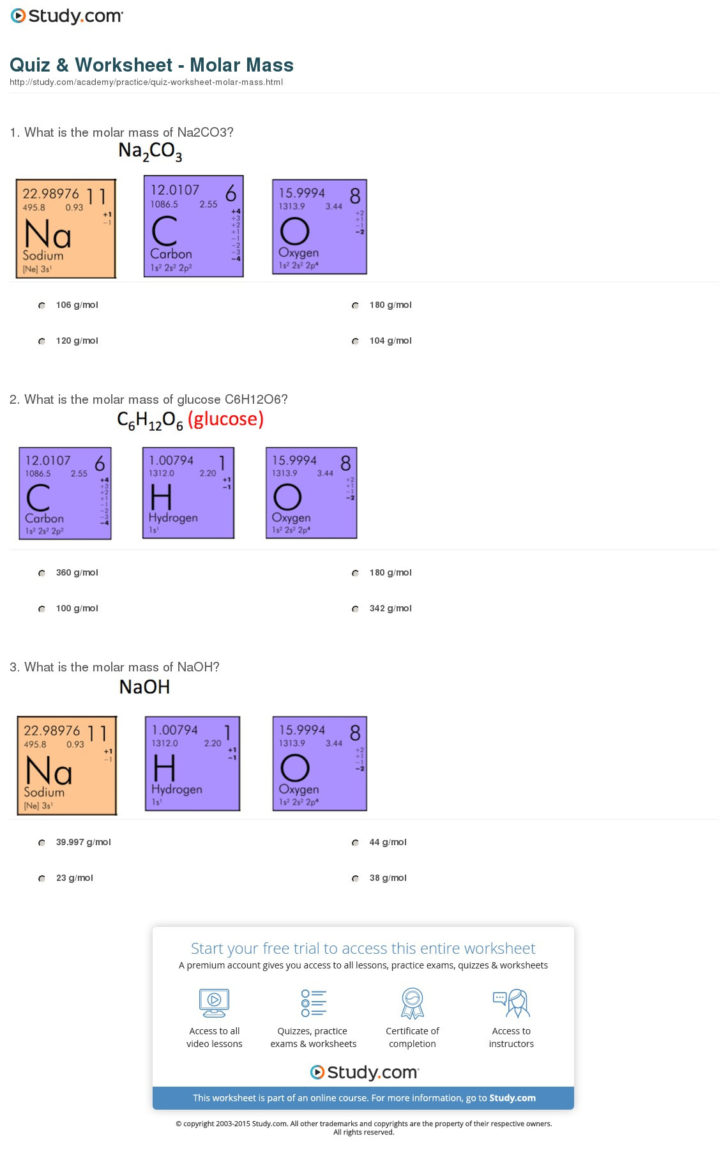728x1155 pixels.
Task: Click the Study.com logo at top
Action: click(x=68, y=15)
